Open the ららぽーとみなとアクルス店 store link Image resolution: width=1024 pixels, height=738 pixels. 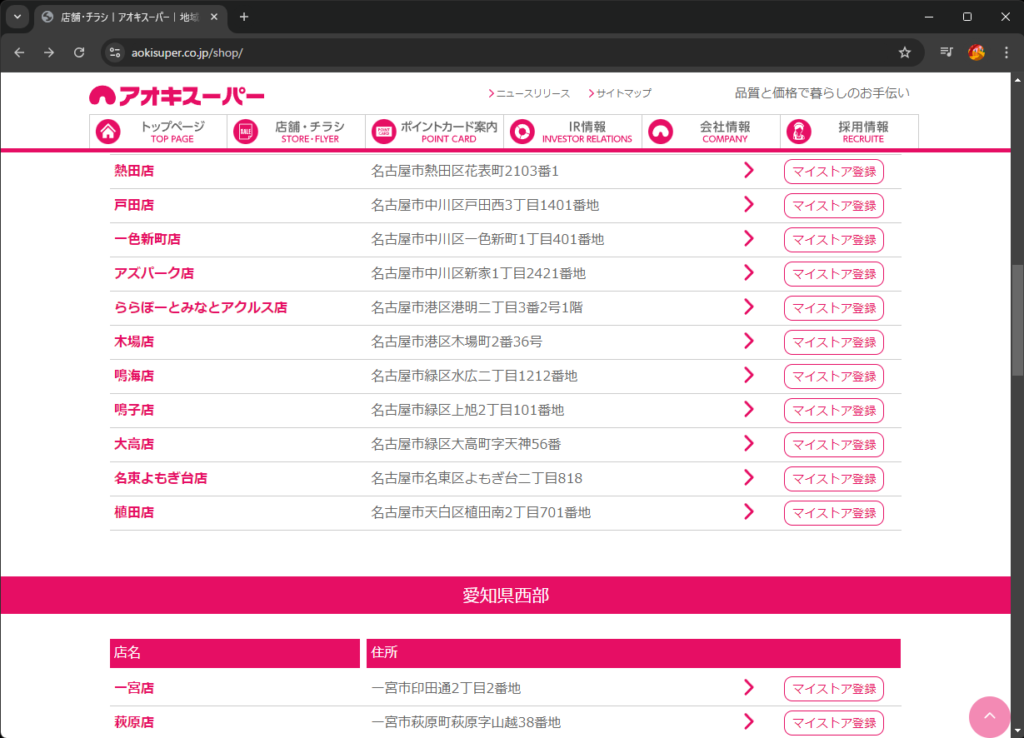click(200, 307)
